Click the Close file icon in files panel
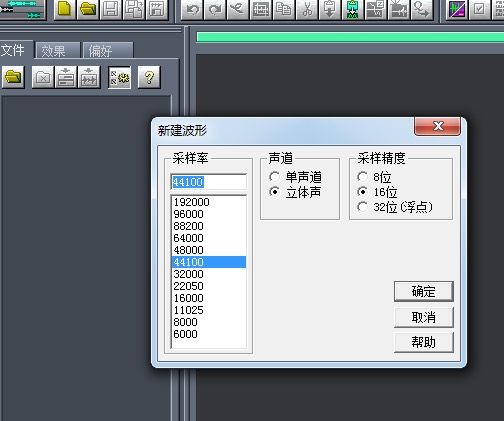504x421 pixels. click(x=43, y=77)
